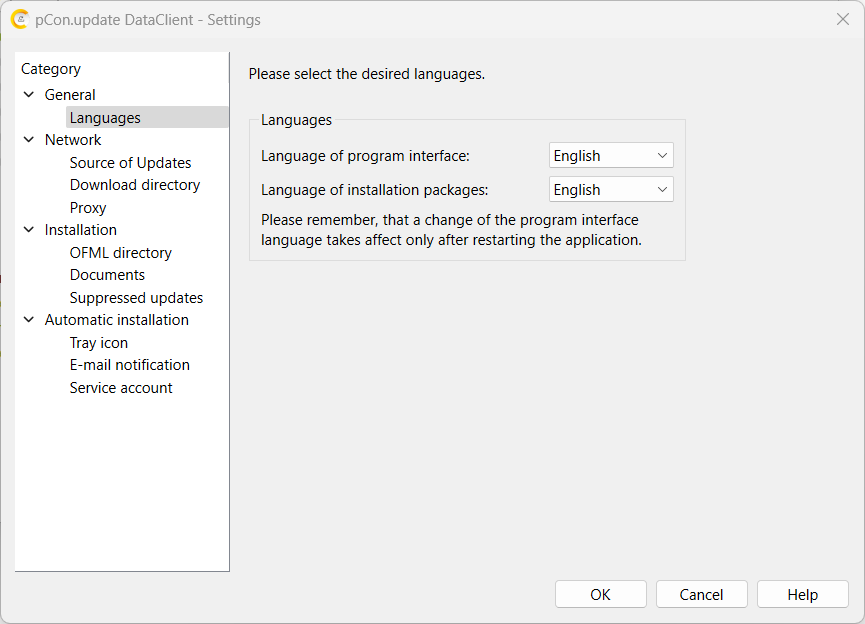Select the Automatic installation category
Image resolution: width=865 pixels, height=624 pixels.
116,319
